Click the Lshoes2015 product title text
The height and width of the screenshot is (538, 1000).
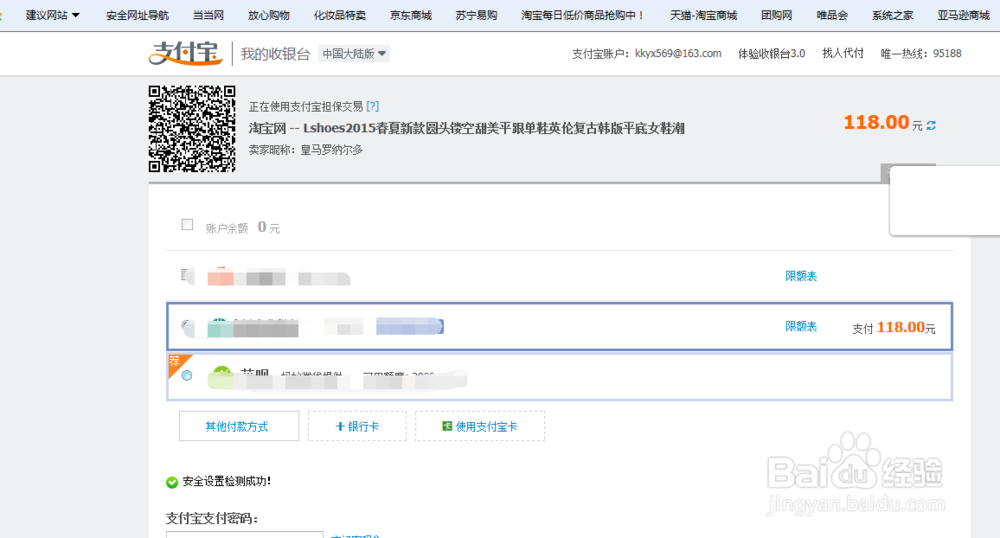point(494,128)
